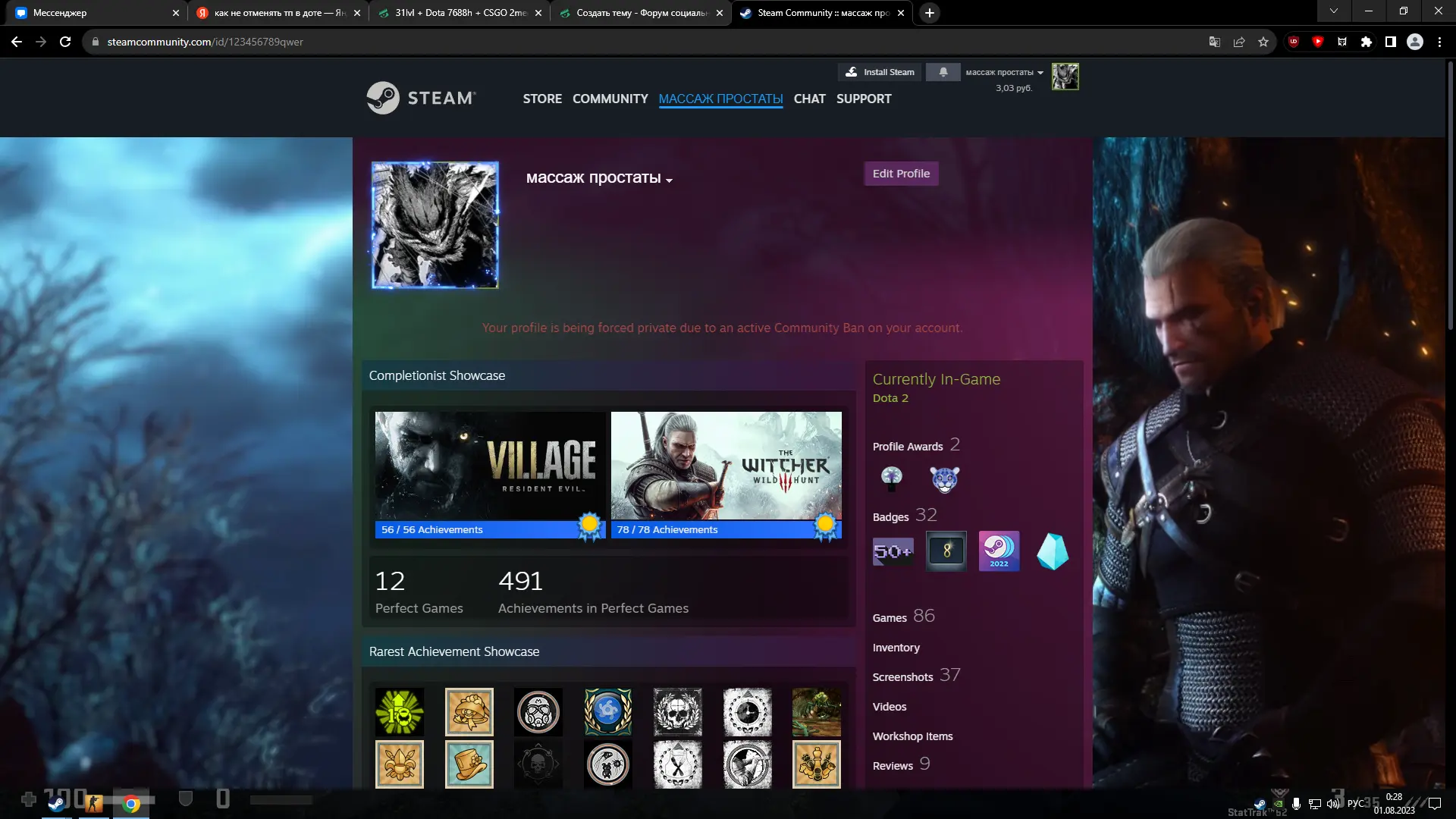Viewport: 1456px width, 819px height.
Task: Click the microphone tray icon
Action: (x=1296, y=804)
